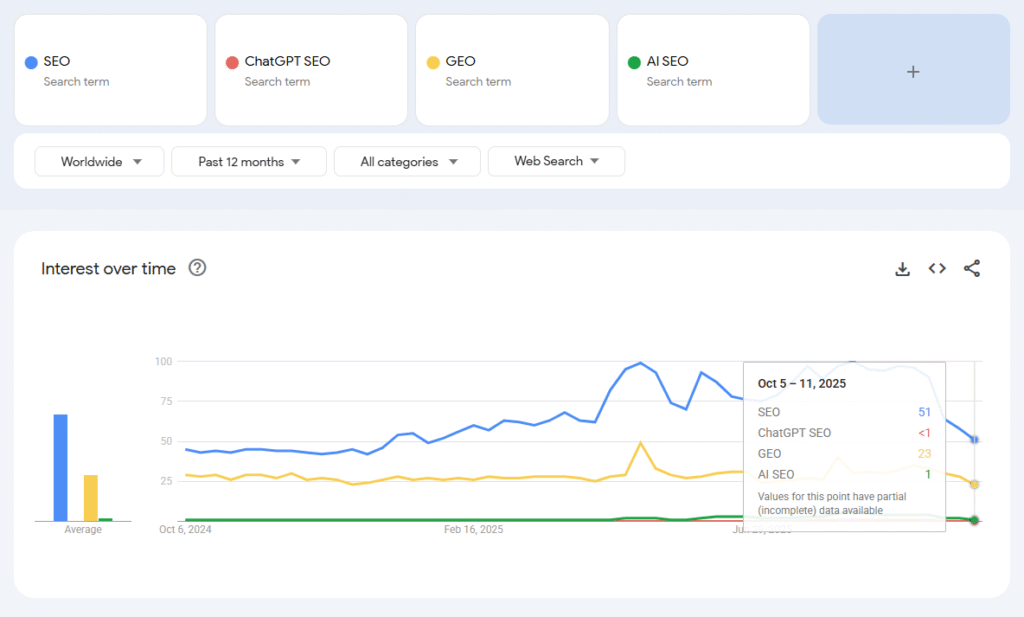Click the yellow GEO average bar
This screenshot has width=1024, height=617.
coord(90,498)
